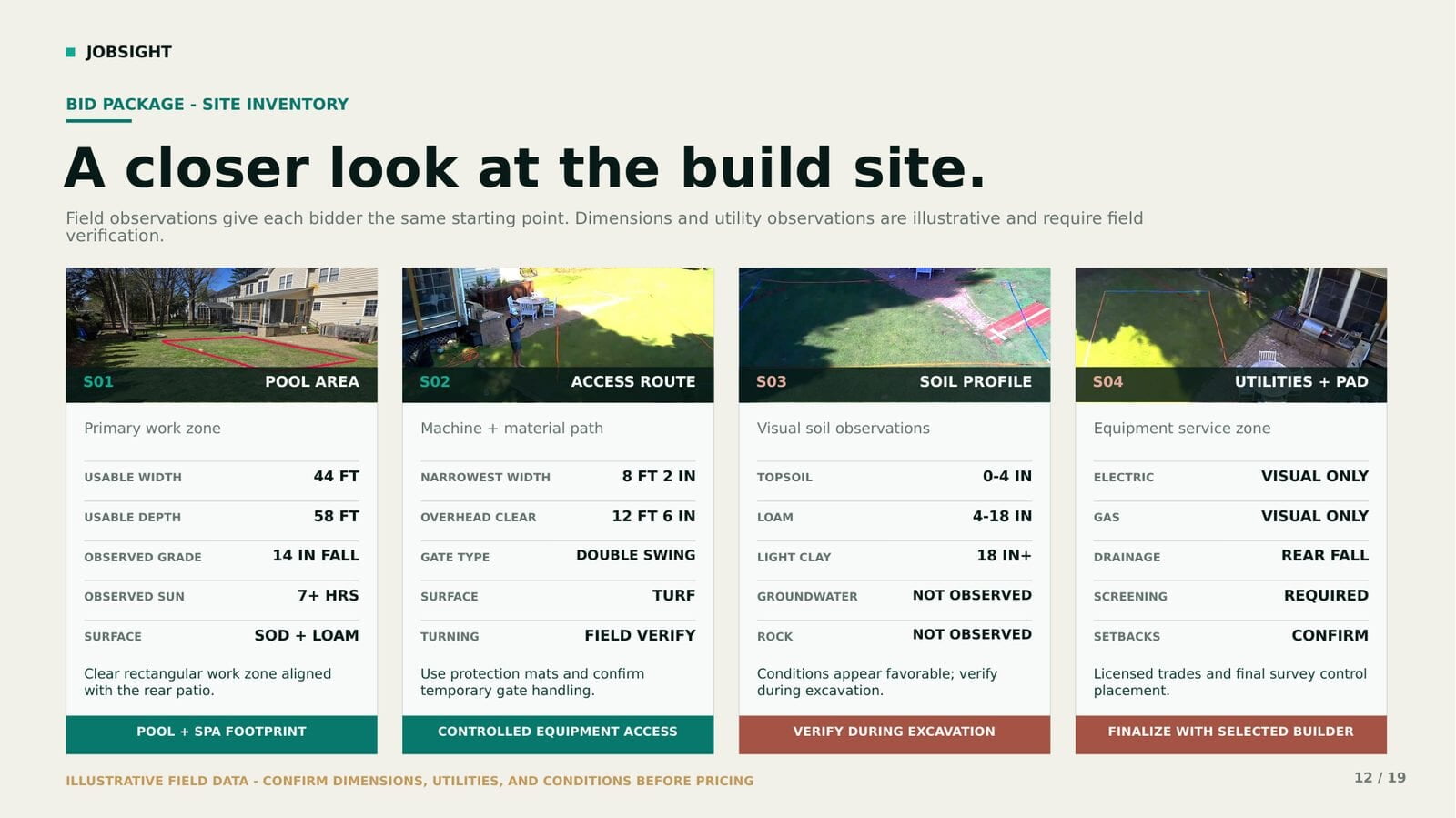Select the SETBACKS label
This screenshot has height=818, width=1456.
tap(1127, 636)
